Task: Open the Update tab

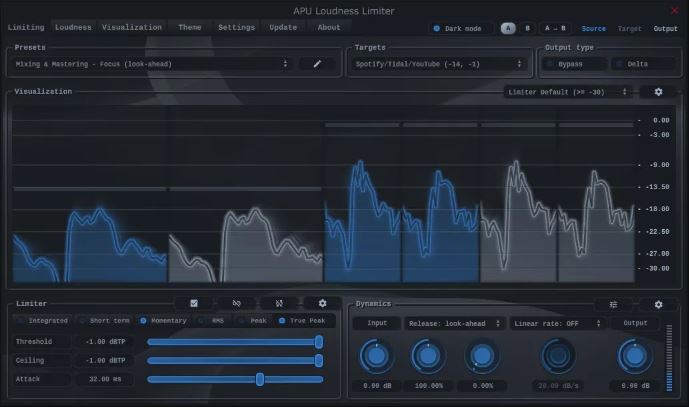Action: [283, 27]
